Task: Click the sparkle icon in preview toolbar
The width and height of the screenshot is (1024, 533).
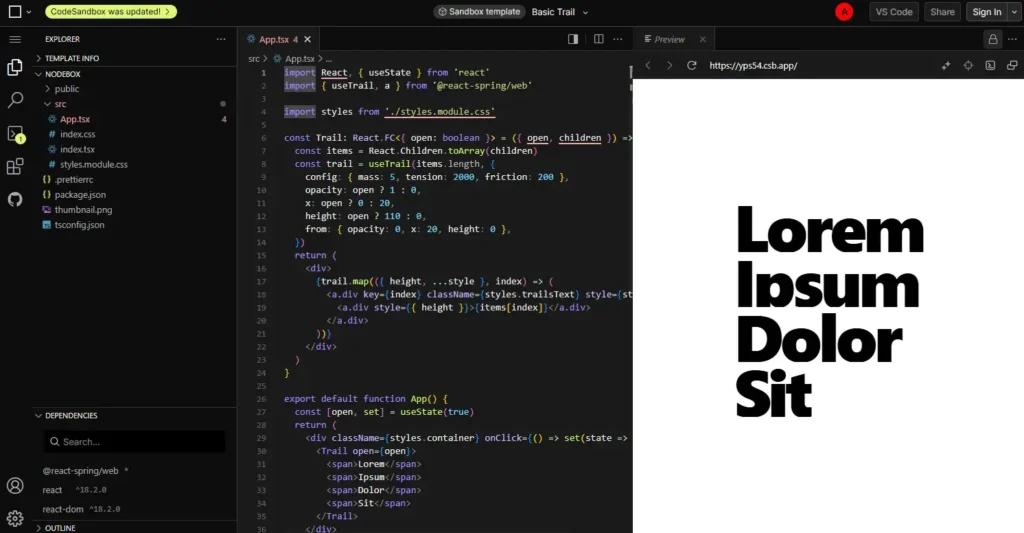Action: (x=946, y=65)
